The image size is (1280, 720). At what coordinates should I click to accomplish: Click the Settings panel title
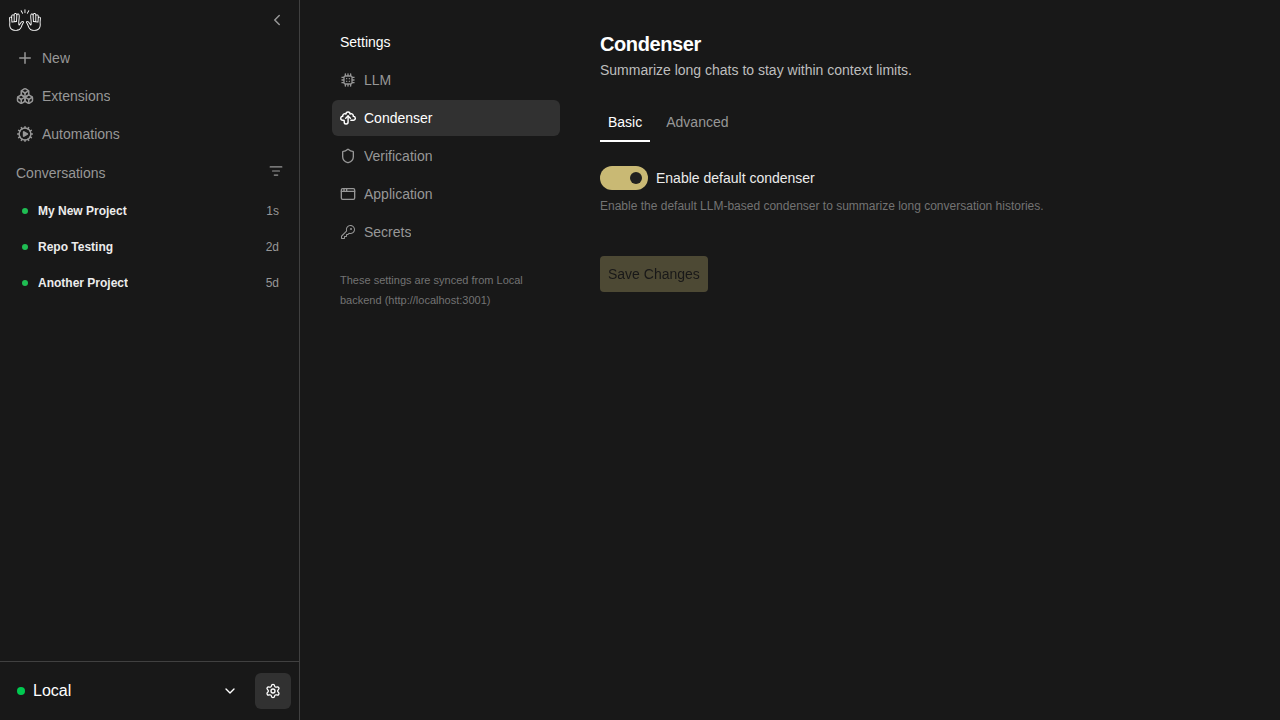click(x=365, y=42)
